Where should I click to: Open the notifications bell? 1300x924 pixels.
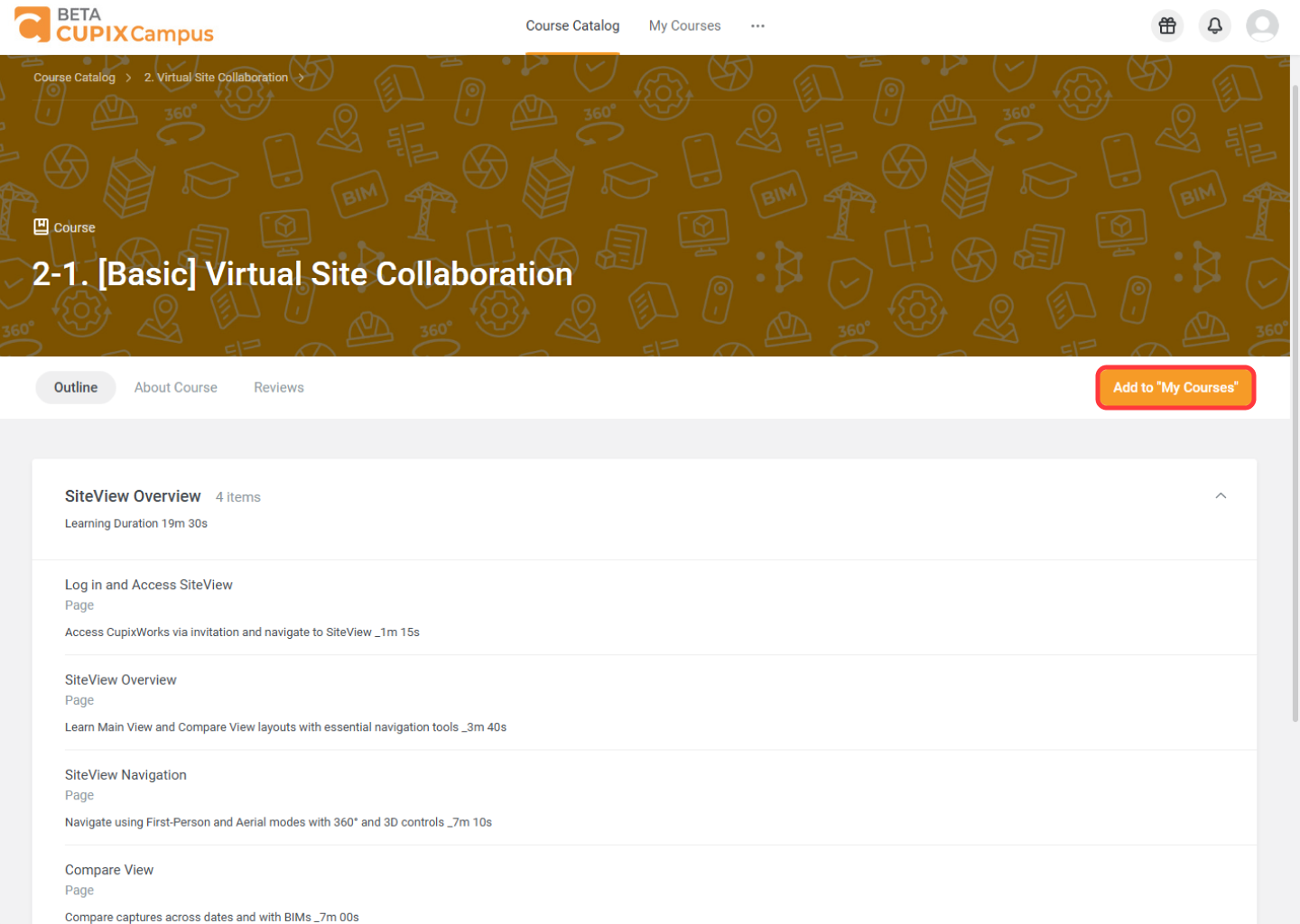tap(1214, 26)
